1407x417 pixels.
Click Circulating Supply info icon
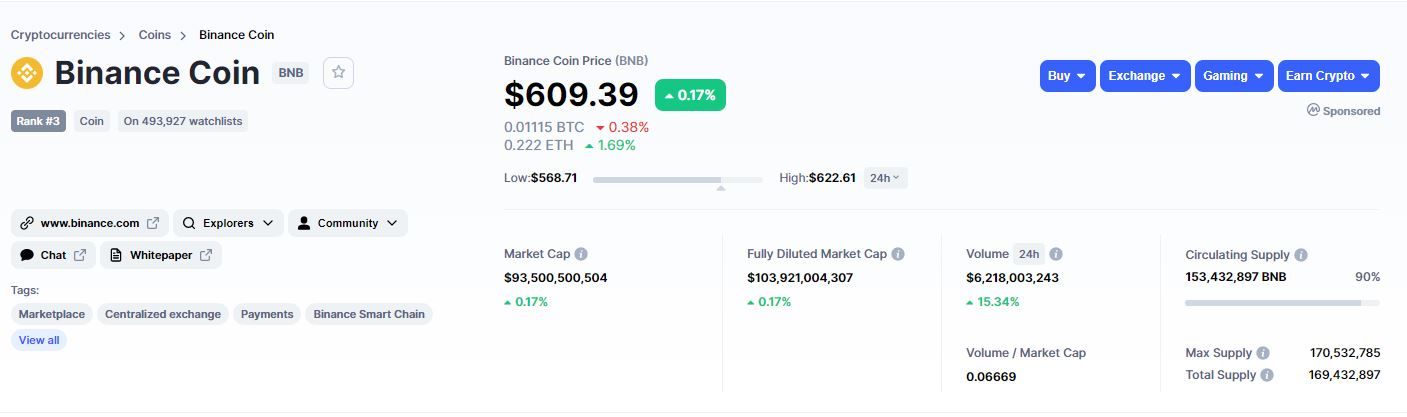(x=1300, y=255)
